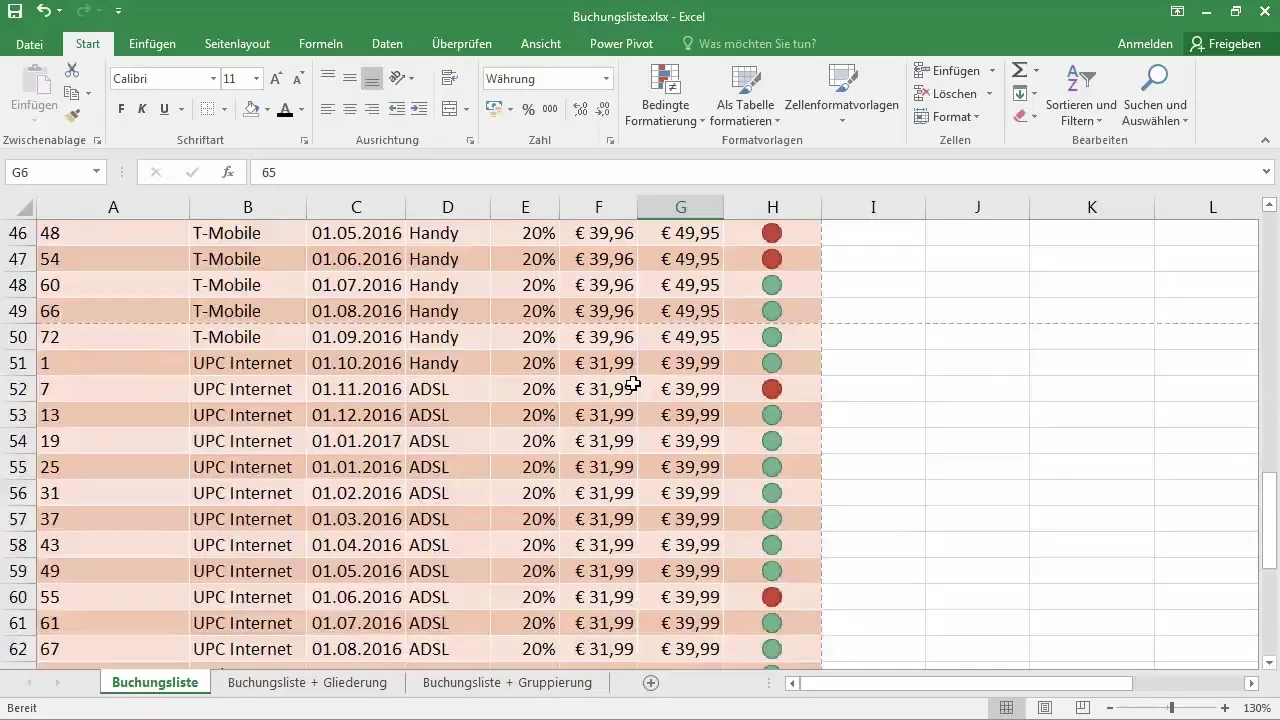Open the font size 11 dropdown
The image size is (1280, 720).
pyautogui.click(x=257, y=79)
